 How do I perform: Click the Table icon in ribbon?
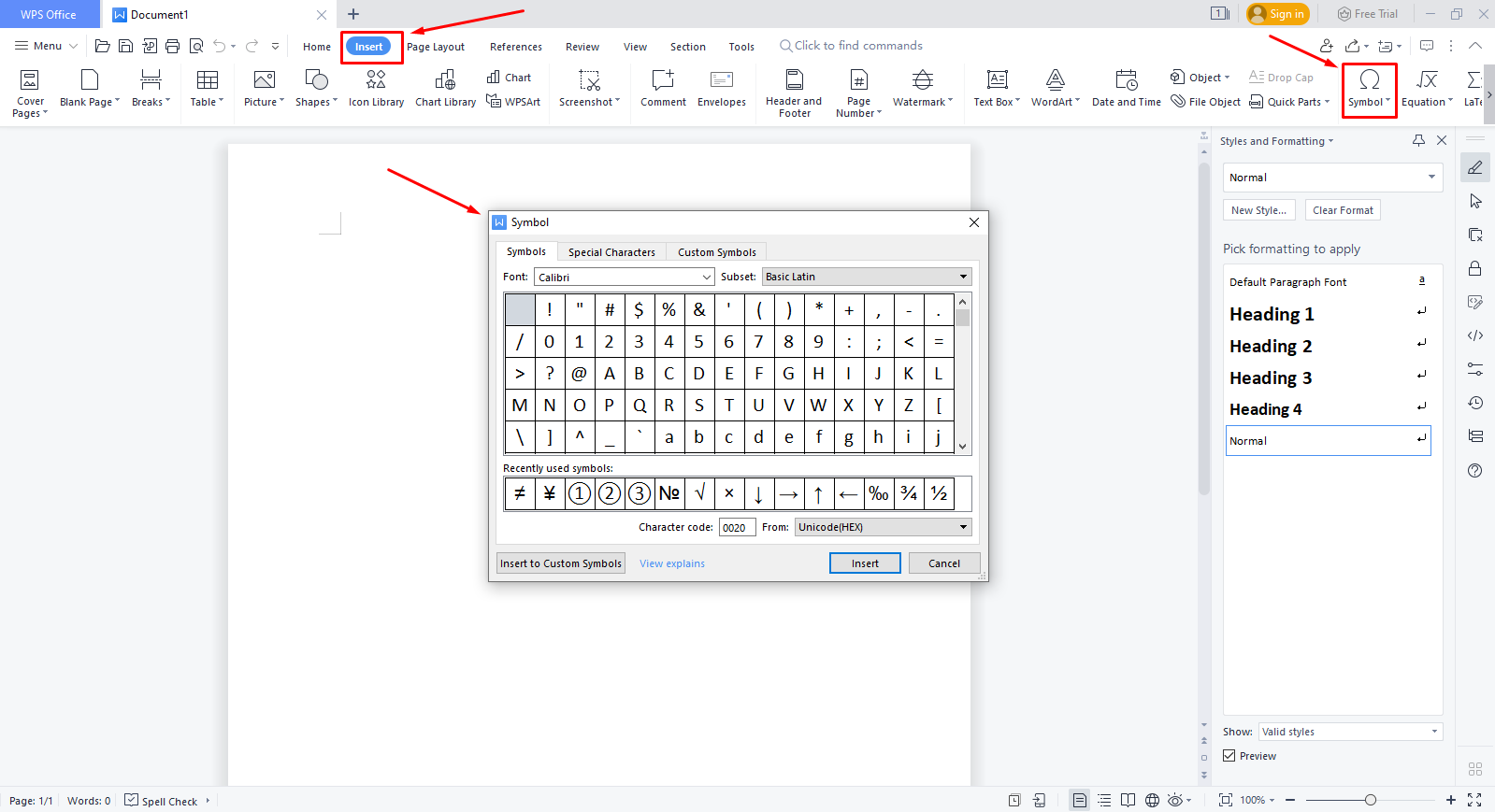208,80
